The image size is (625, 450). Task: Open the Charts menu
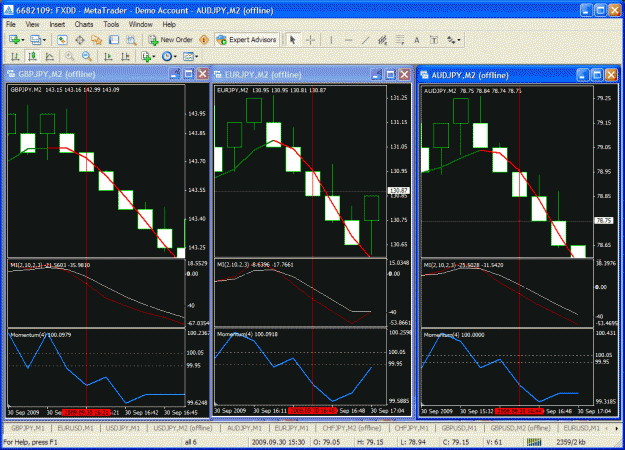84,24
